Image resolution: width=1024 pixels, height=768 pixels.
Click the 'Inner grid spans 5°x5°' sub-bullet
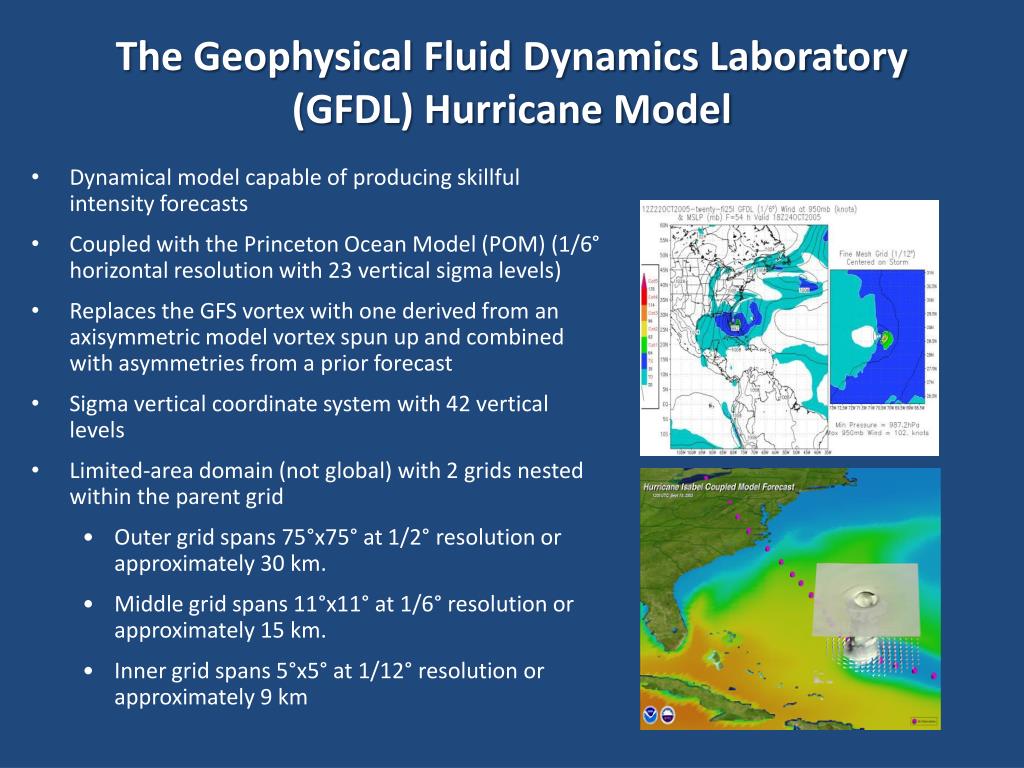tap(328, 683)
